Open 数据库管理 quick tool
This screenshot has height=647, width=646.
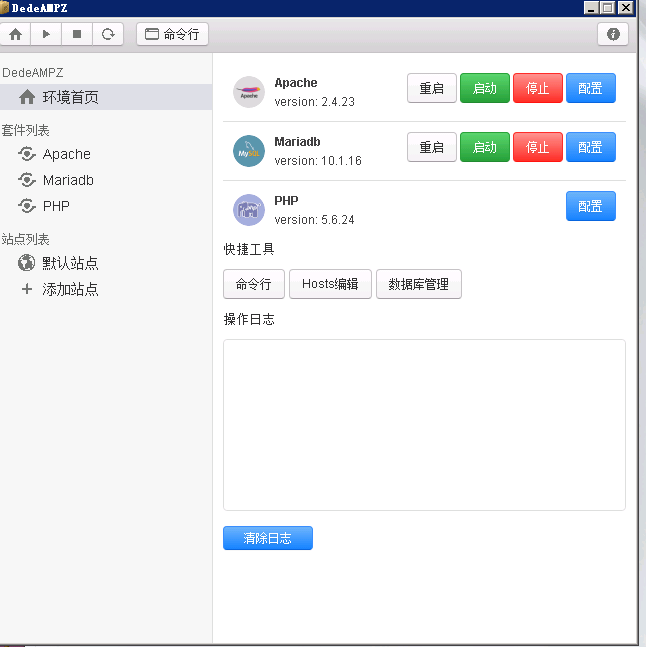pyautogui.click(x=418, y=284)
